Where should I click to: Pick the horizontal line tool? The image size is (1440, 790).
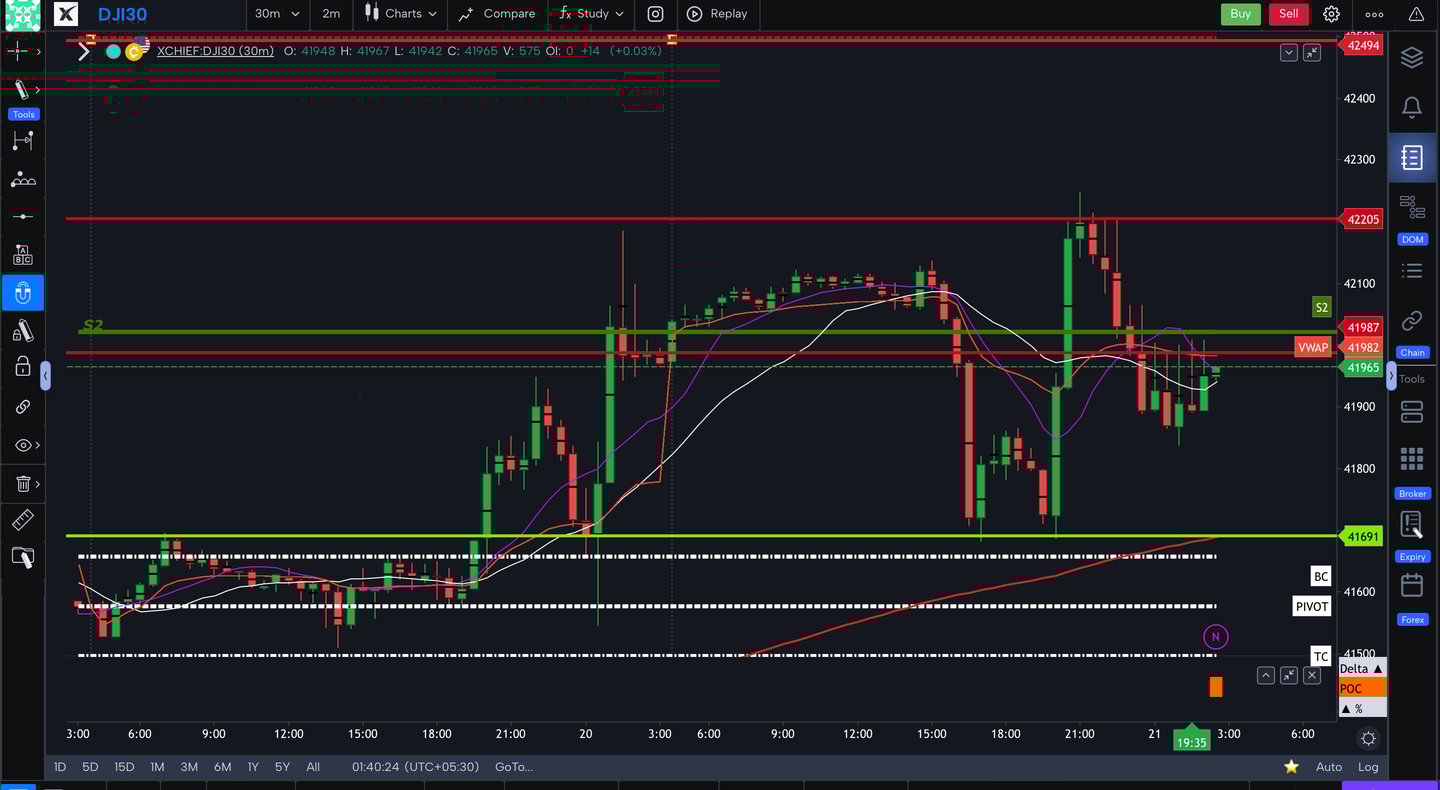tap(22, 216)
